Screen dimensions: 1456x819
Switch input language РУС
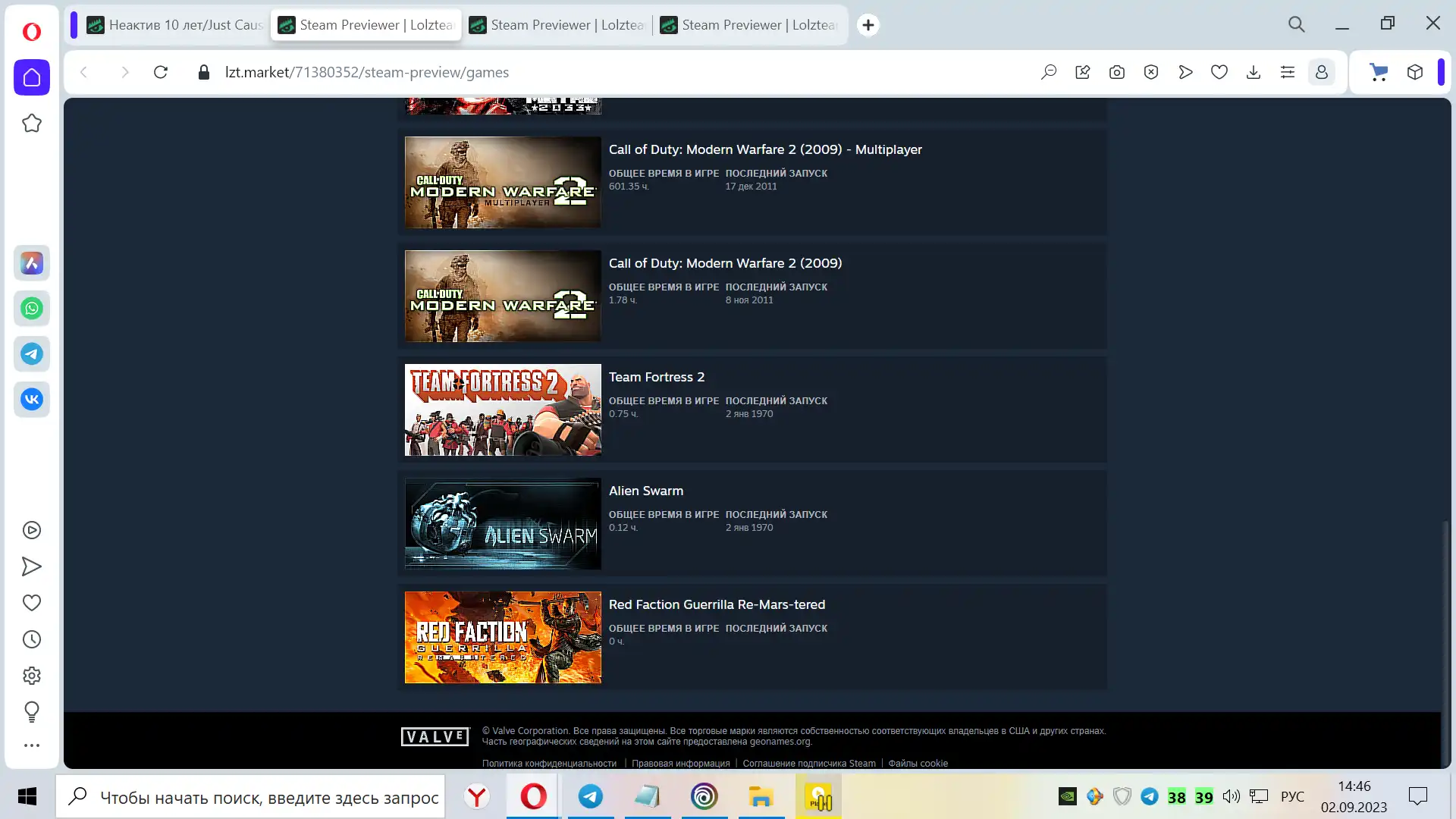(x=1292, y=797)
